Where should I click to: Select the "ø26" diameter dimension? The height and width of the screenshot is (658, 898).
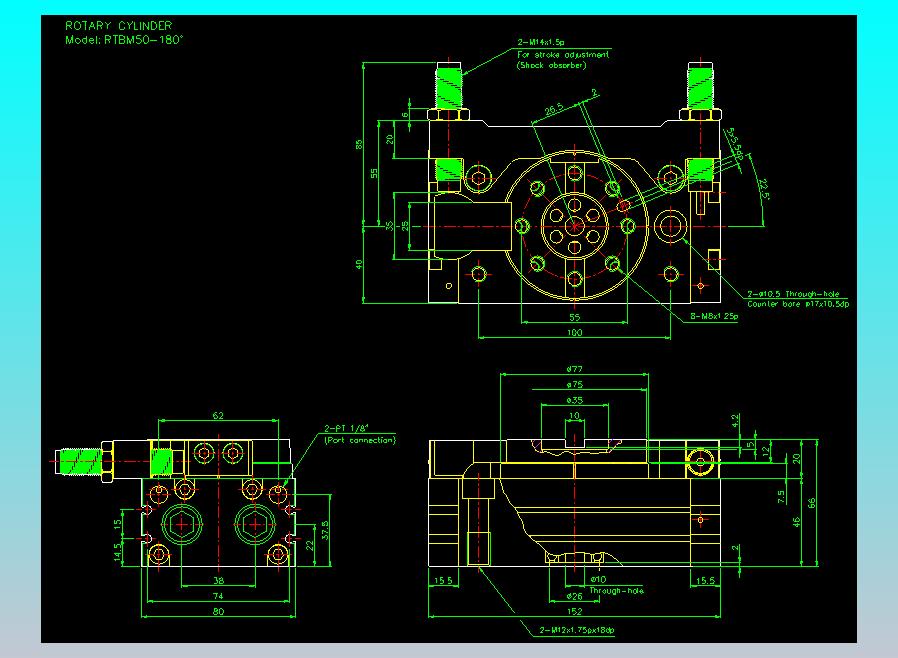pos(574,596)
